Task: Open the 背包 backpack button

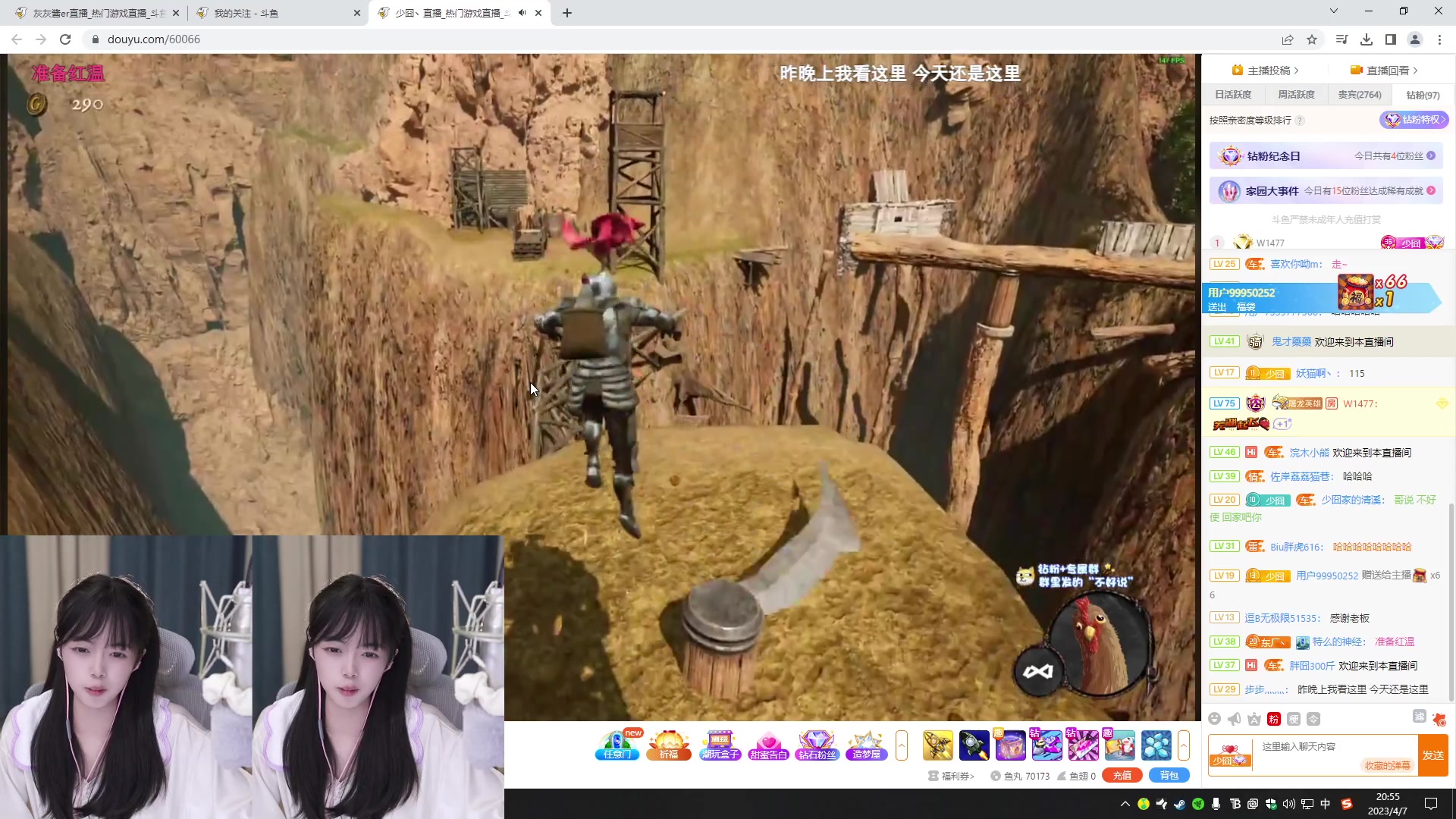Action: click(x=1169, y=776)
